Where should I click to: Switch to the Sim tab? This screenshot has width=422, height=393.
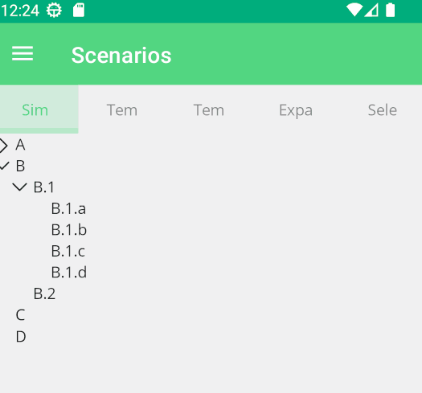pos(39,109)
